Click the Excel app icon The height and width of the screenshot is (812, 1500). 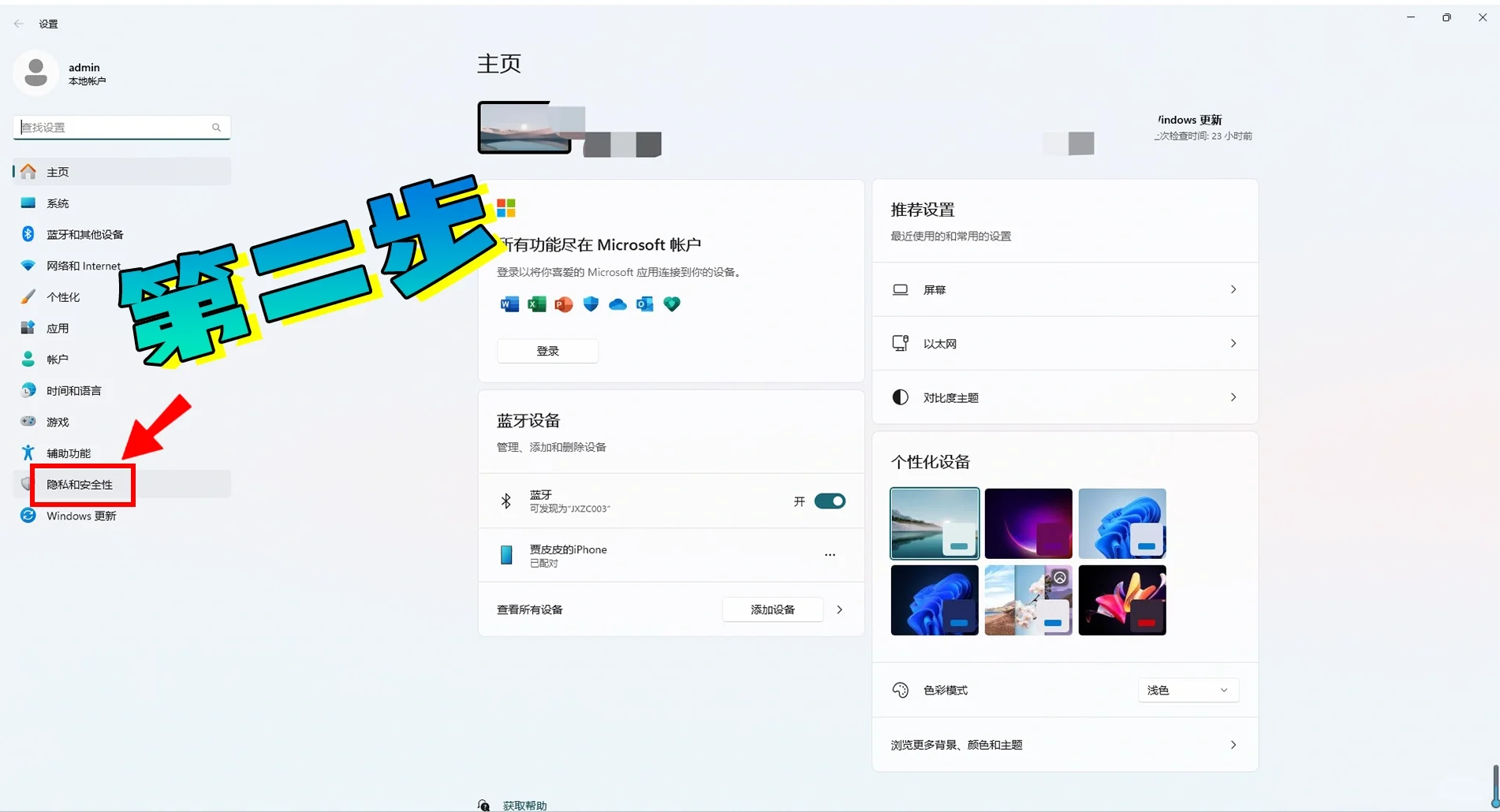[536, 304]
